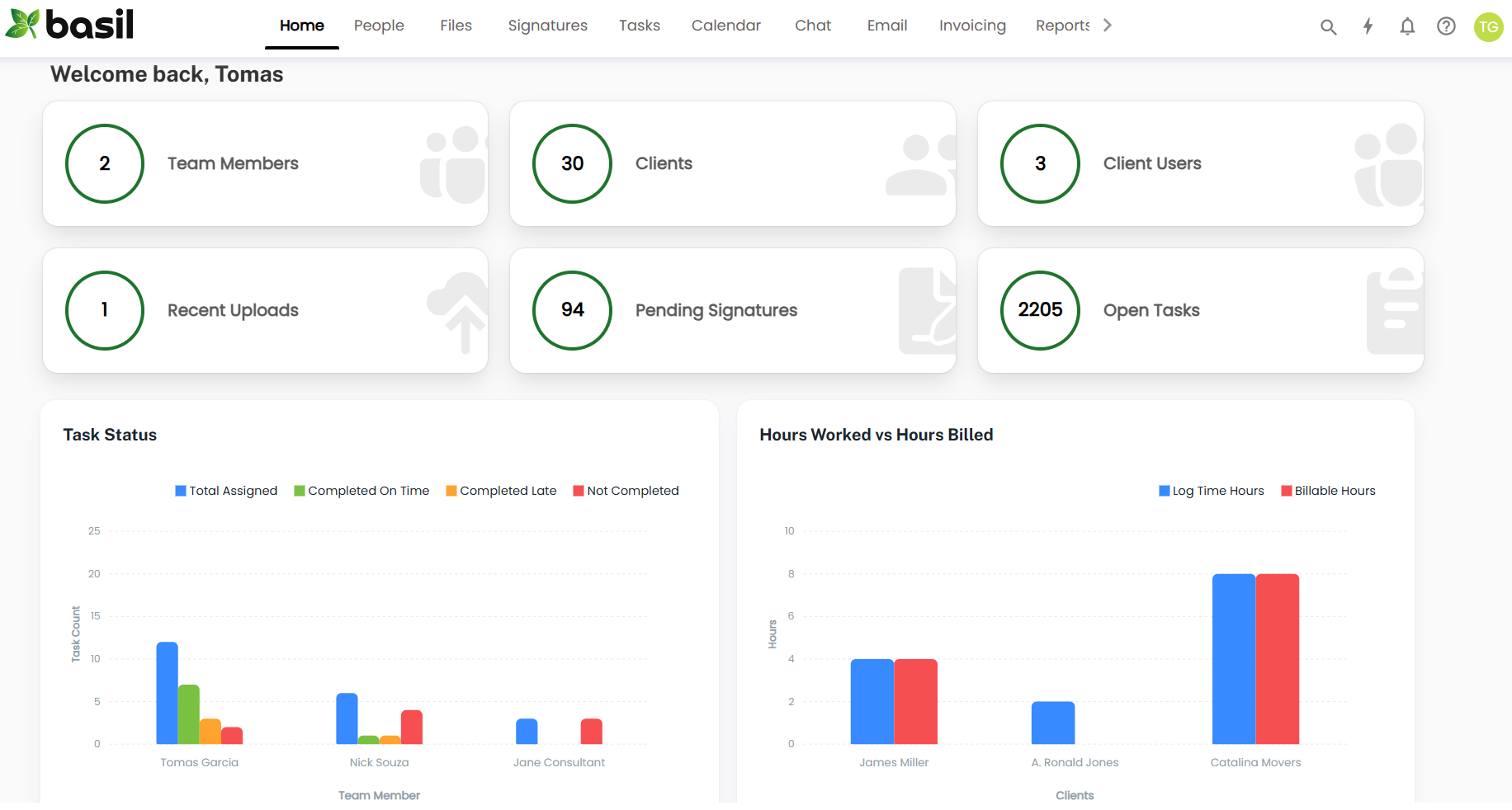This screenshot has width=1512, height=810.
Task: Click the 'Welcome back, Tomas' heading
Action: coord(167,74)
